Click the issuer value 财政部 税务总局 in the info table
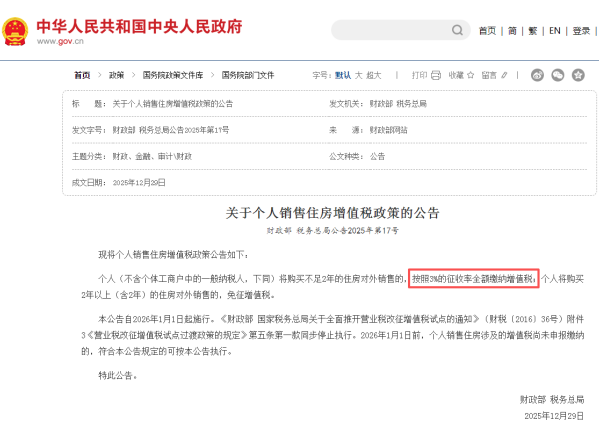The width and height of the screenshot is (599, 425). (x=398, y=103)
